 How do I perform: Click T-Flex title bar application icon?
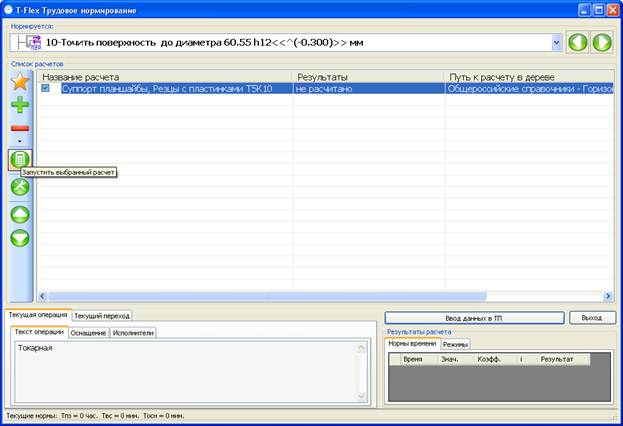[9, 10]
